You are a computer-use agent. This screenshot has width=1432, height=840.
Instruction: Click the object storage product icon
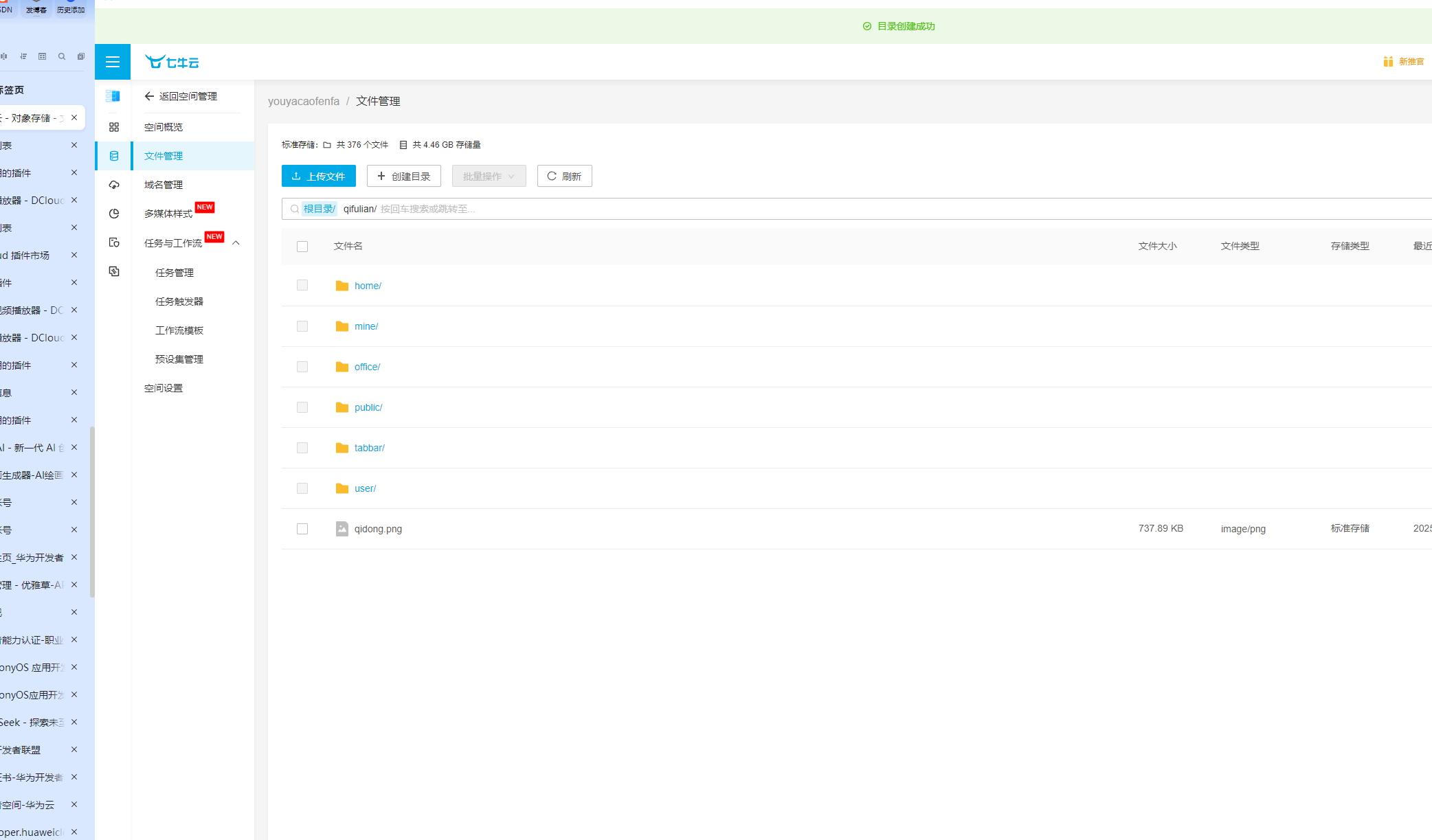click(x=113, y=96)
